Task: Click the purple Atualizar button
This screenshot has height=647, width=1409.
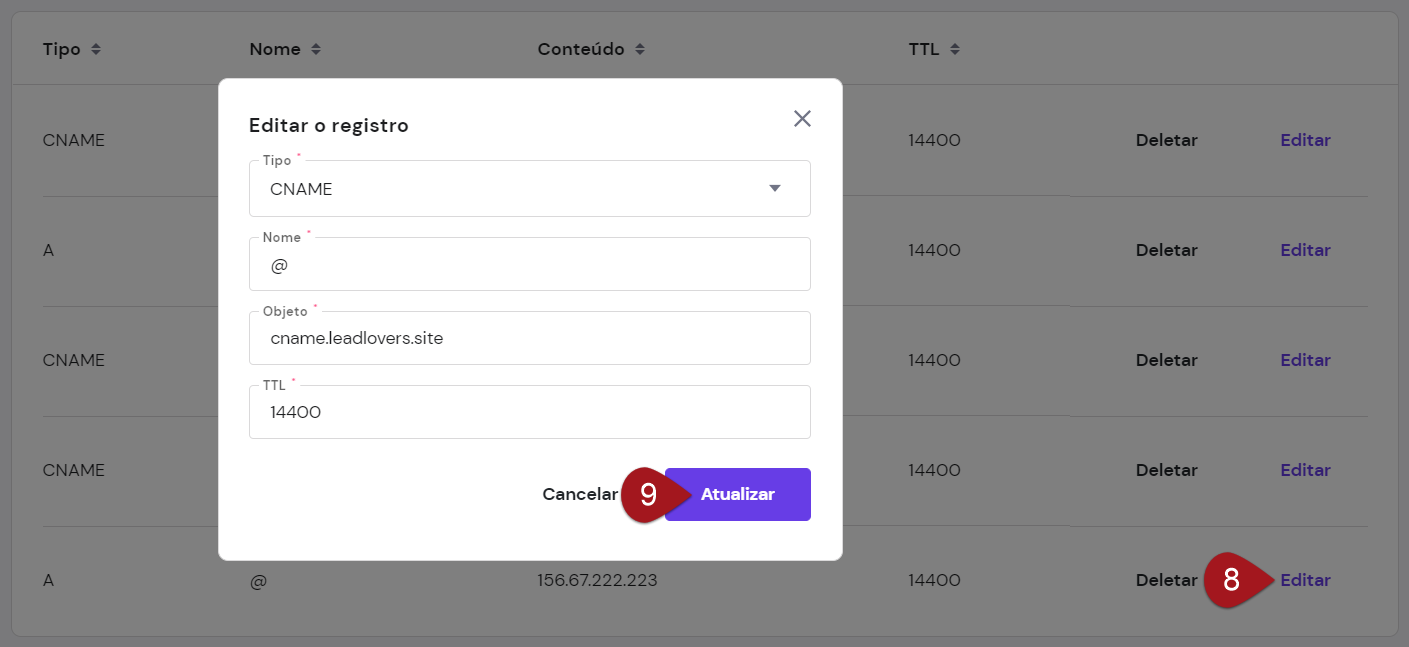Action: (x=737, y=494)
